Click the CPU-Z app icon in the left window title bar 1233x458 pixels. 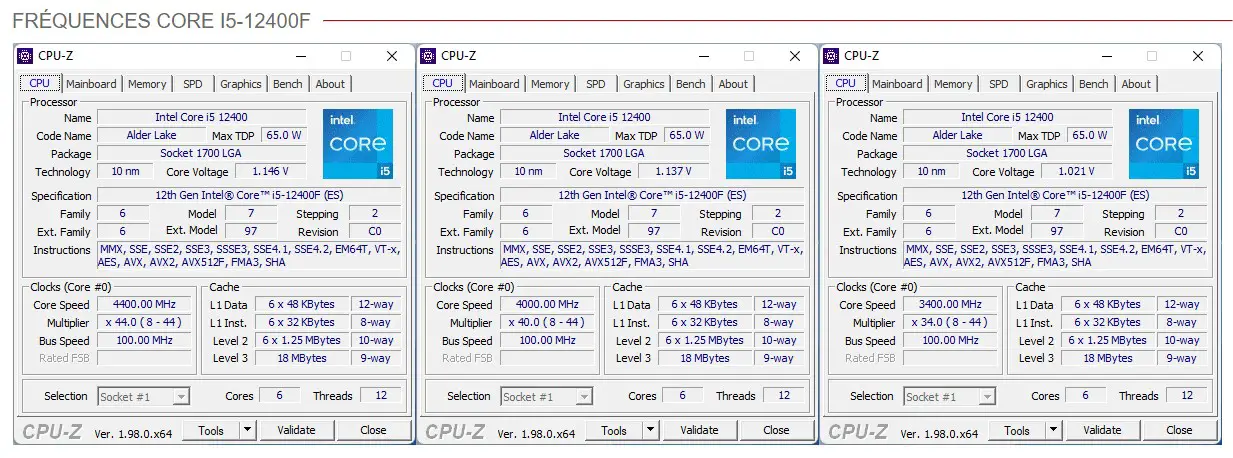coord(26,56)
